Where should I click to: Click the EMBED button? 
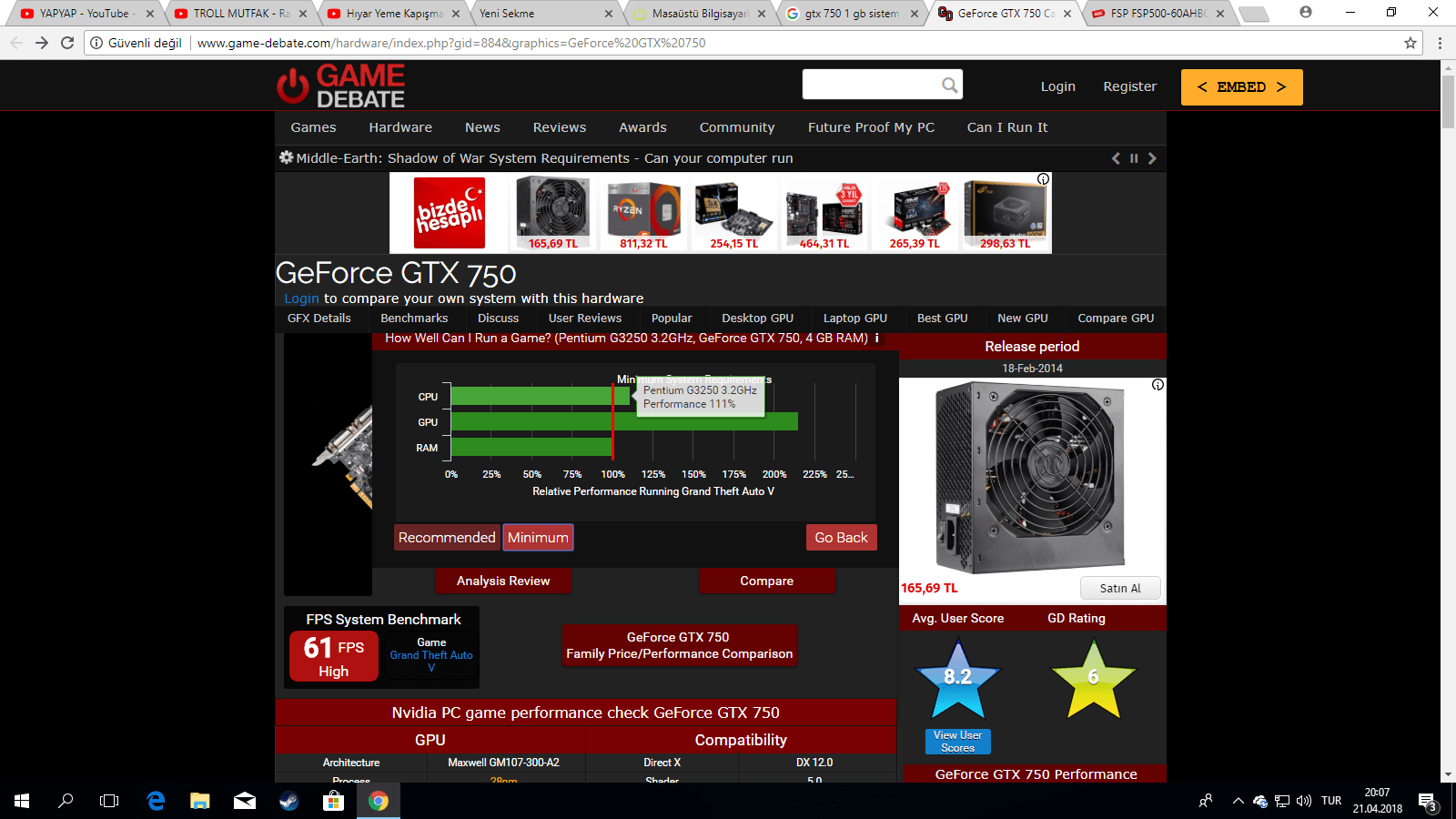click(x=1241, y=87)
